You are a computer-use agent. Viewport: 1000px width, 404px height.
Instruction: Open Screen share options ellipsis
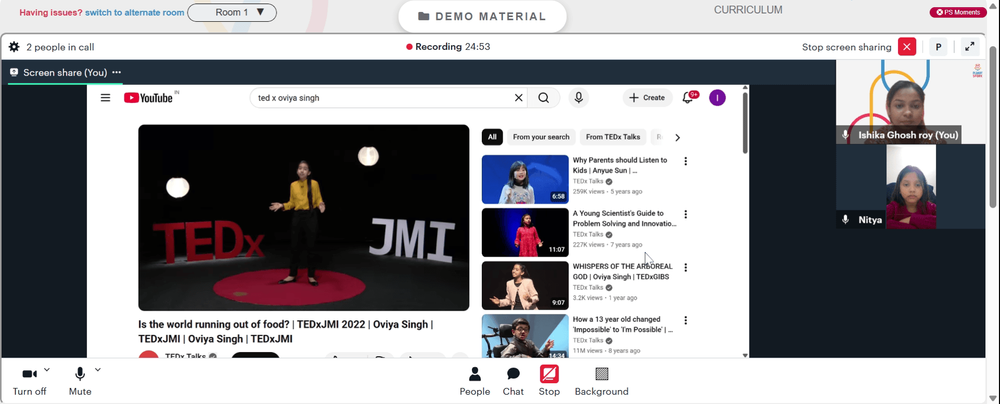point(117,72)
